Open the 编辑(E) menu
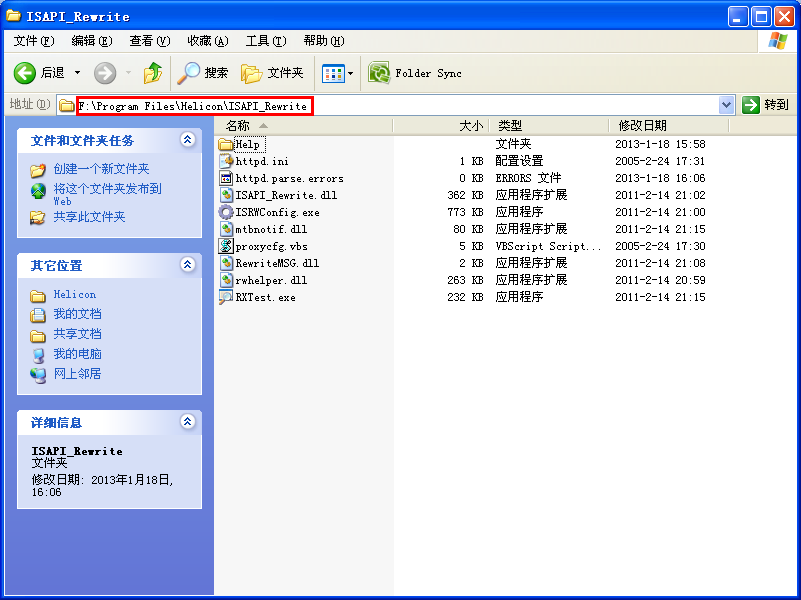Screen dimensions: 801x600 (x=91, y=41)
